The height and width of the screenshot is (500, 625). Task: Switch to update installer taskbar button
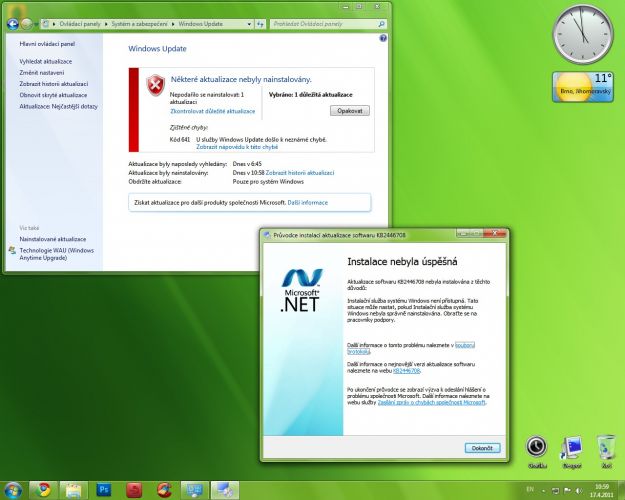(225, 490)
